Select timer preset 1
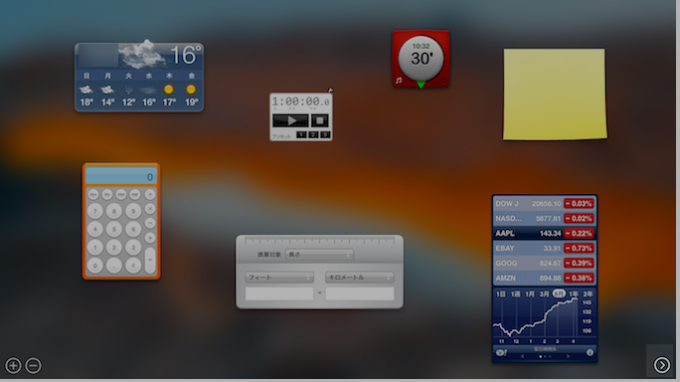The image size is (680, 382). tap(301, 135)
